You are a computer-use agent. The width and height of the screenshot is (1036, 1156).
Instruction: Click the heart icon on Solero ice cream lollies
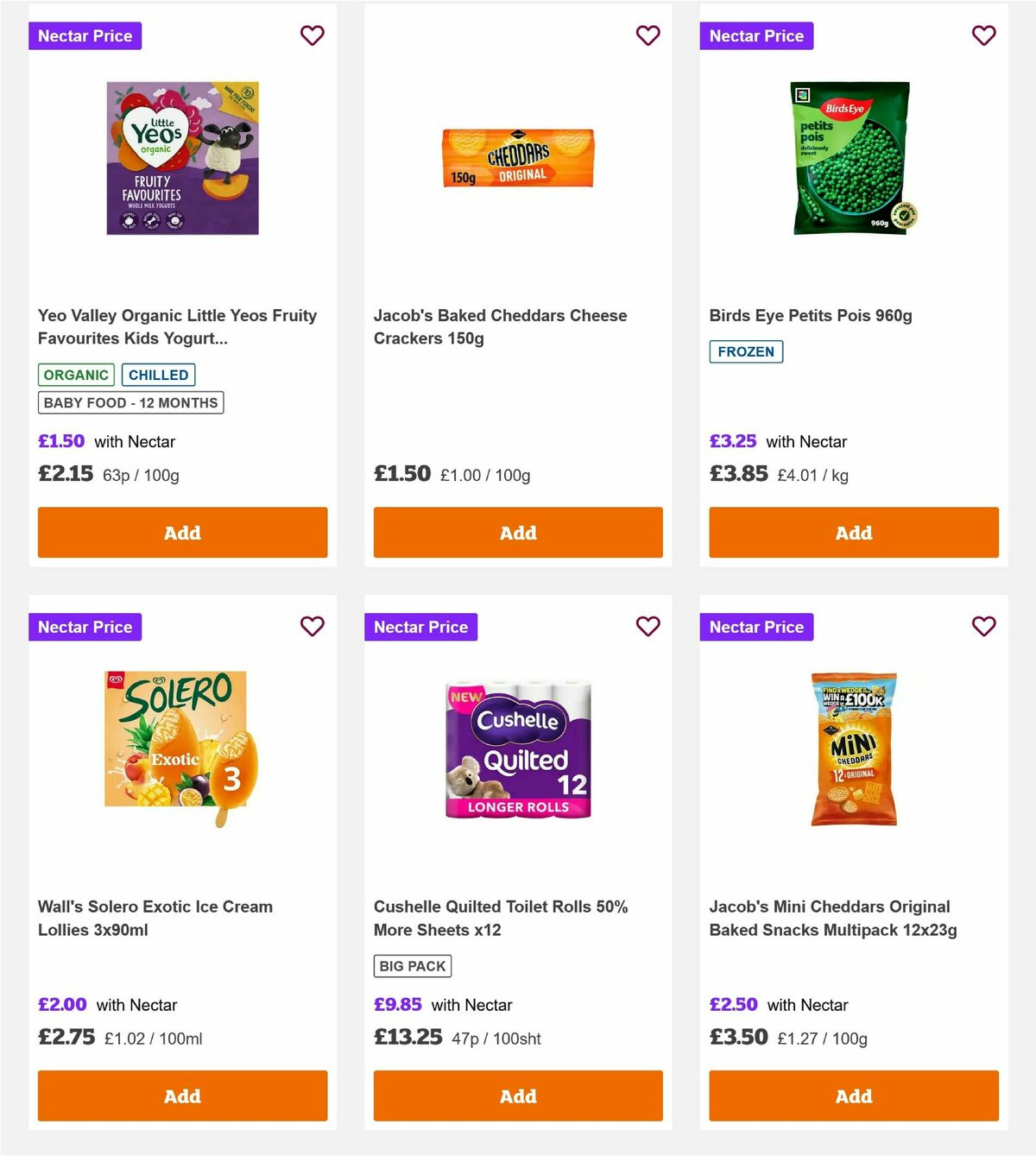[x=312, y=627]
